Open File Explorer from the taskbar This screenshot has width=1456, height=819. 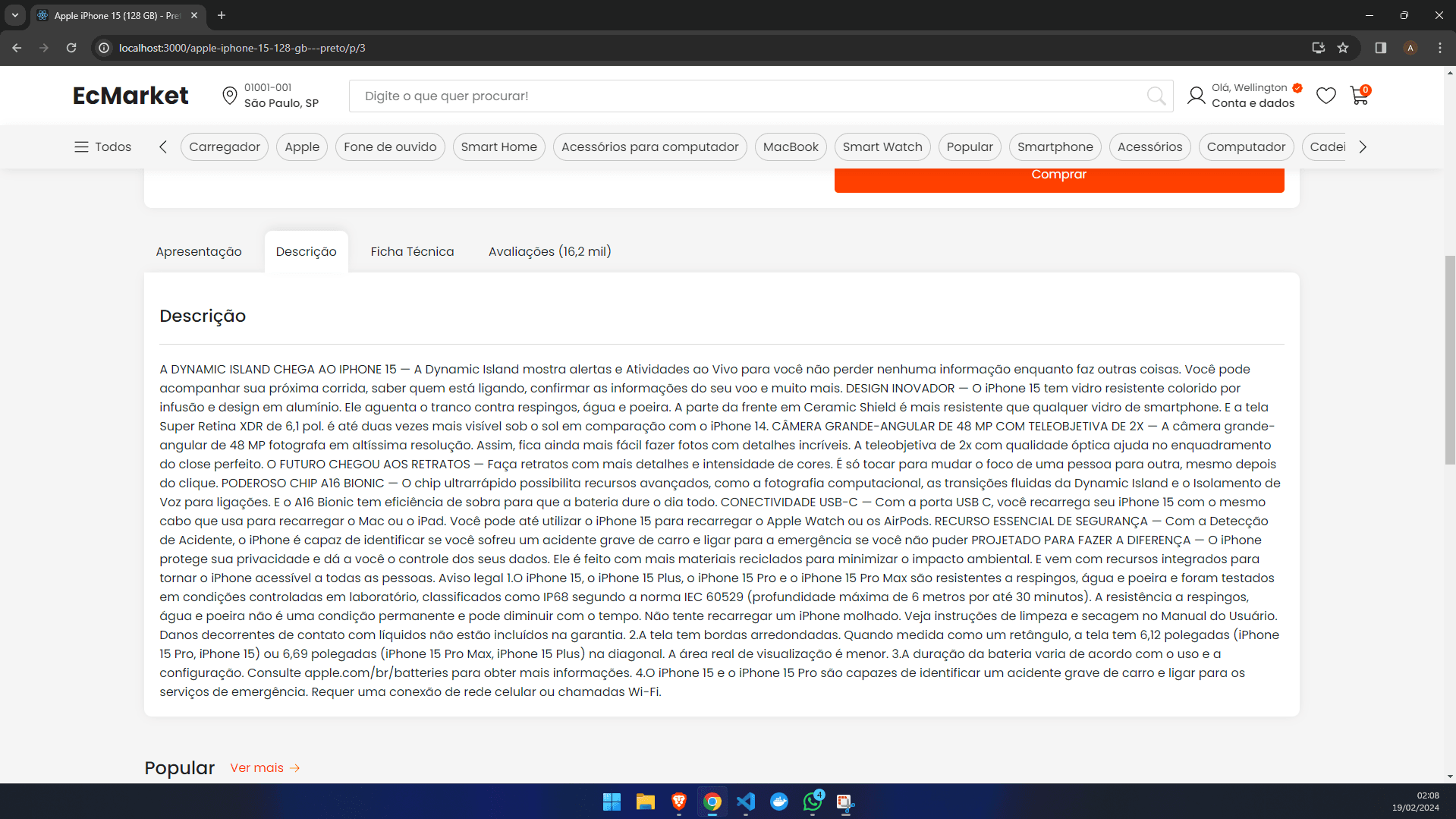tap(645, 802)
